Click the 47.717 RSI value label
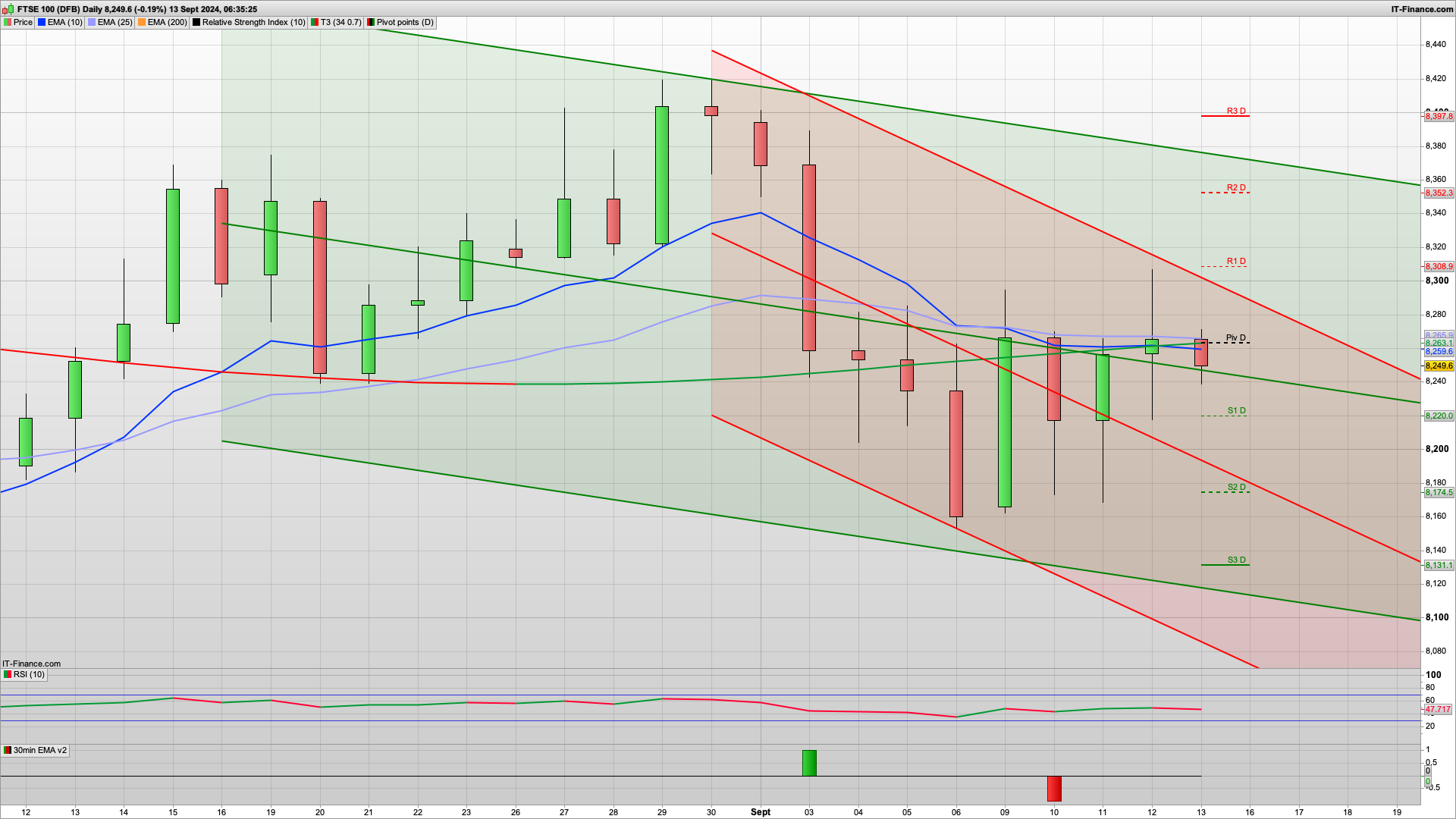Viewport: 1456px width, 819px height. pos(1439,710)
